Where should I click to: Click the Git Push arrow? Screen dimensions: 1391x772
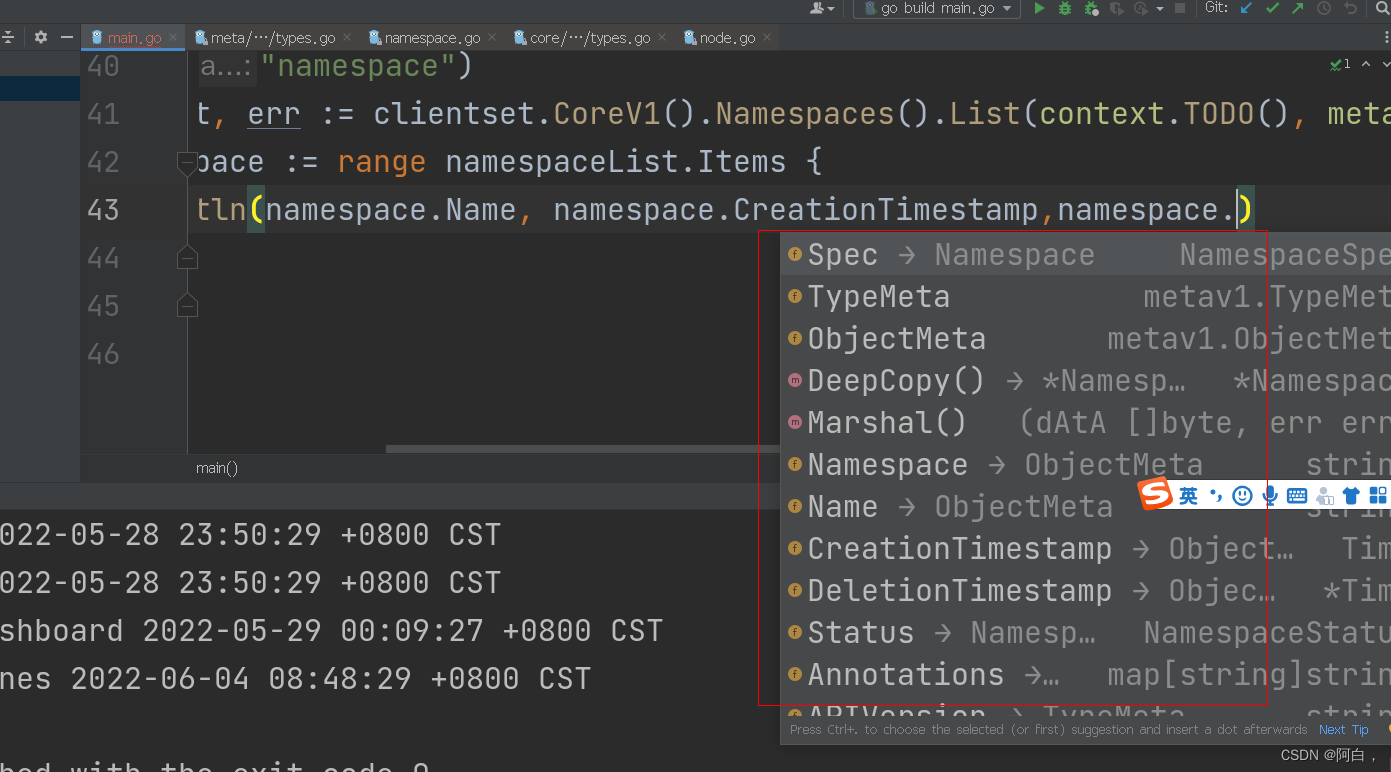point(1297,8)
